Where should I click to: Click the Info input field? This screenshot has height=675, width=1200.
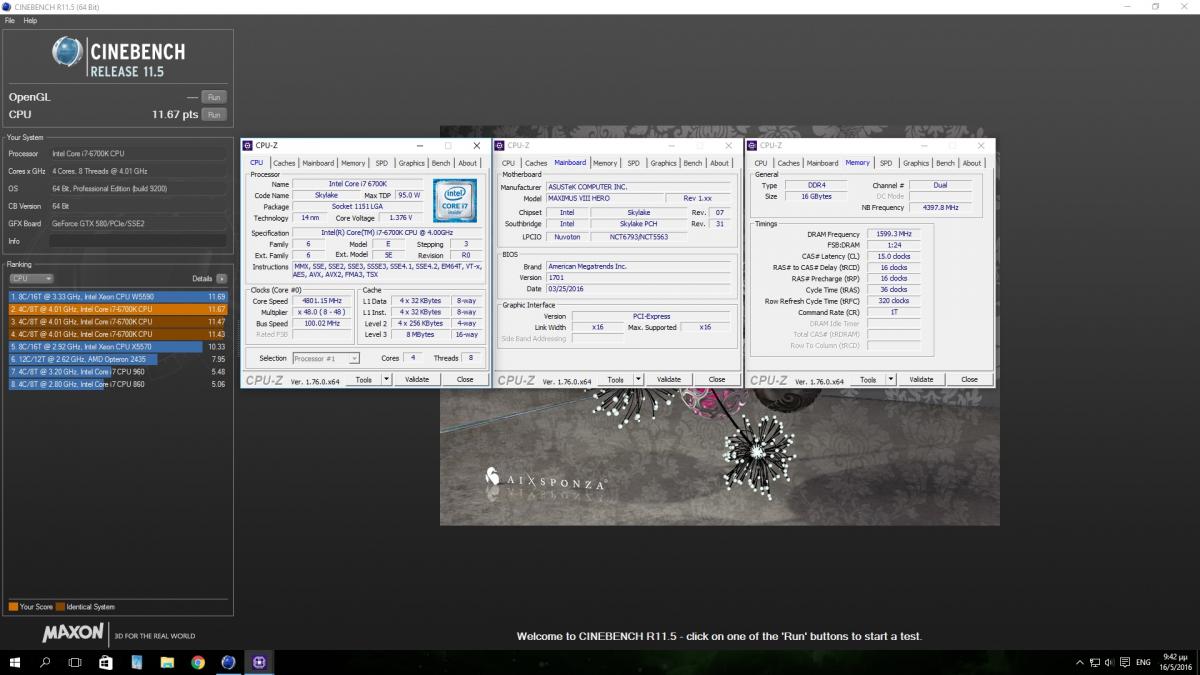tap(138, 241)
